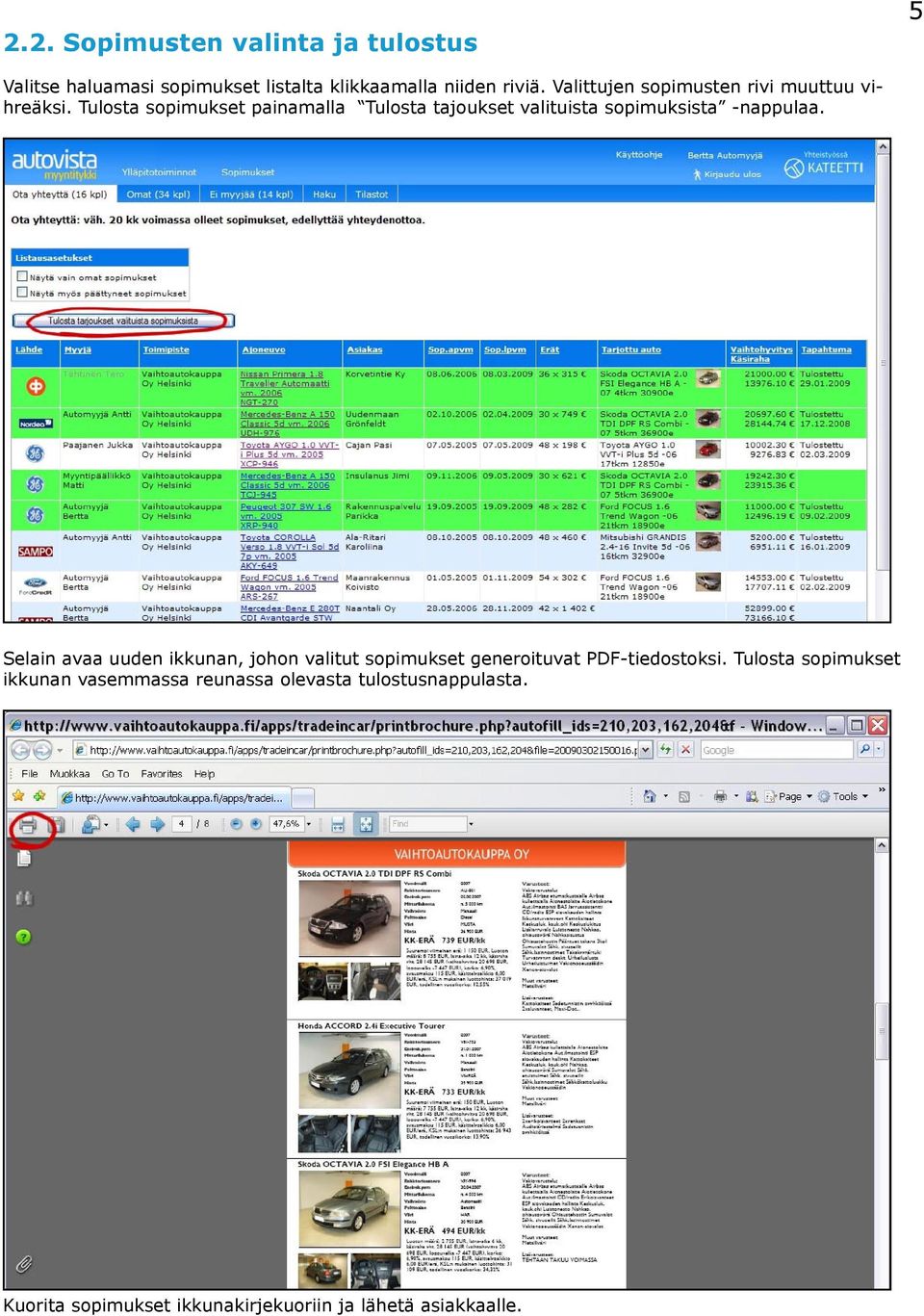This screenshot has height=1316, width=924.
Task: Switch to the Haku tab
Action: pyautogui.click(x=324, y=194)
